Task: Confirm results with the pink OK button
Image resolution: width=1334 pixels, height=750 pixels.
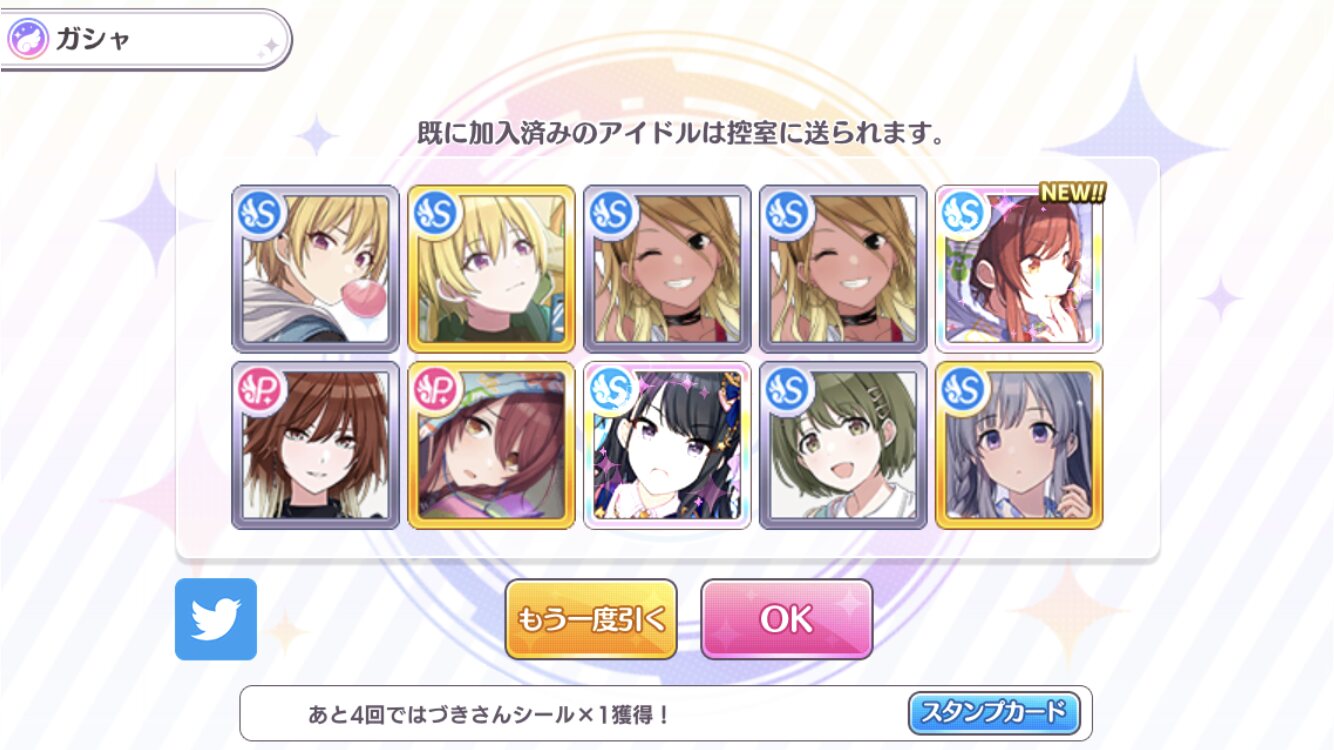Action: (x=786, y=620)
